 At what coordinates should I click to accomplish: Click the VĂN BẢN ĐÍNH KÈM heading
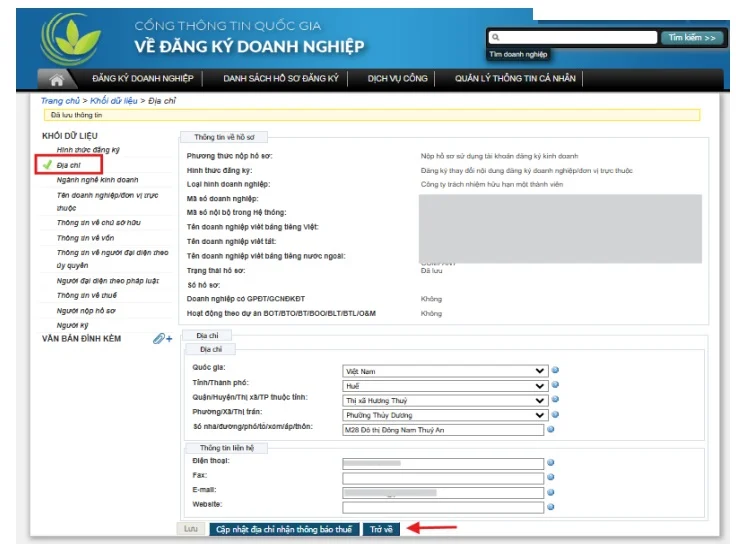click(x=81, y=338)
